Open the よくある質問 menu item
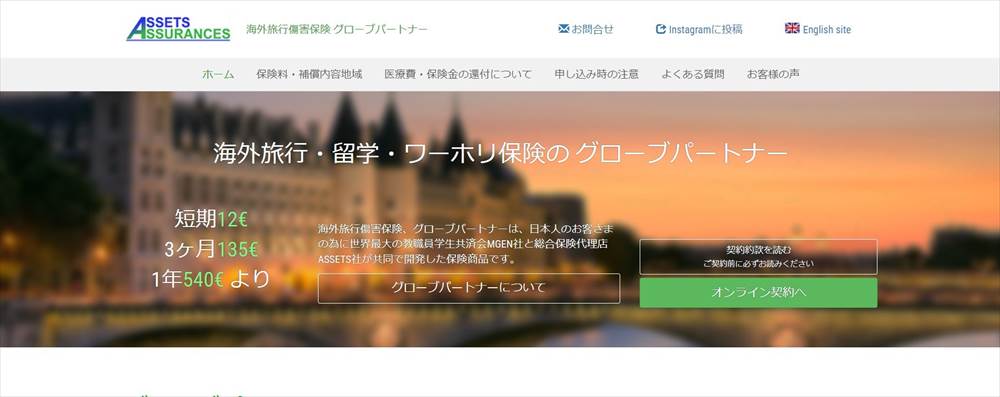The image size is (1000, 397). [x=693, y=74]
